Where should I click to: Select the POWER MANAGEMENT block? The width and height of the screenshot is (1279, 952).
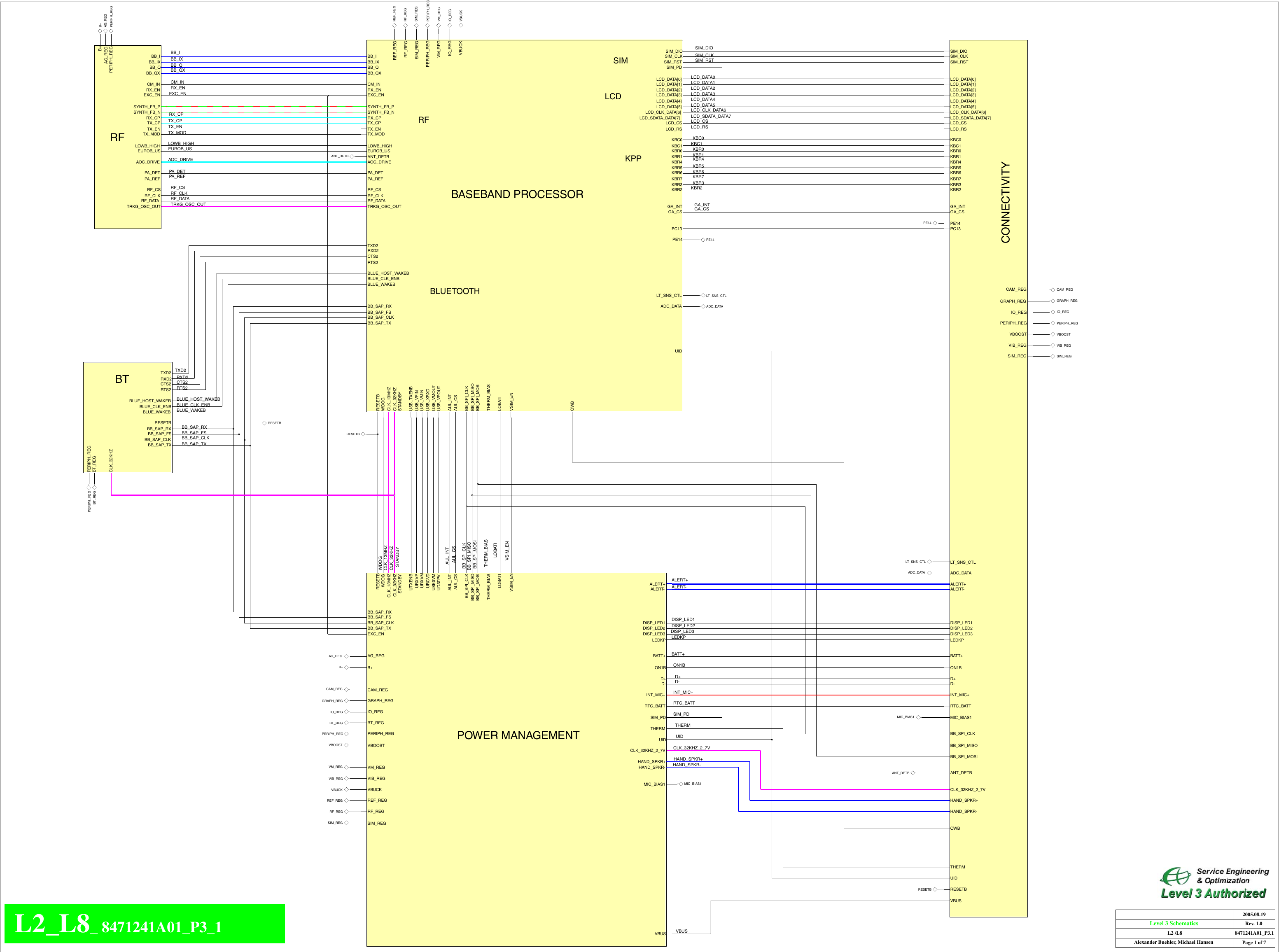(x=518, y=735)
